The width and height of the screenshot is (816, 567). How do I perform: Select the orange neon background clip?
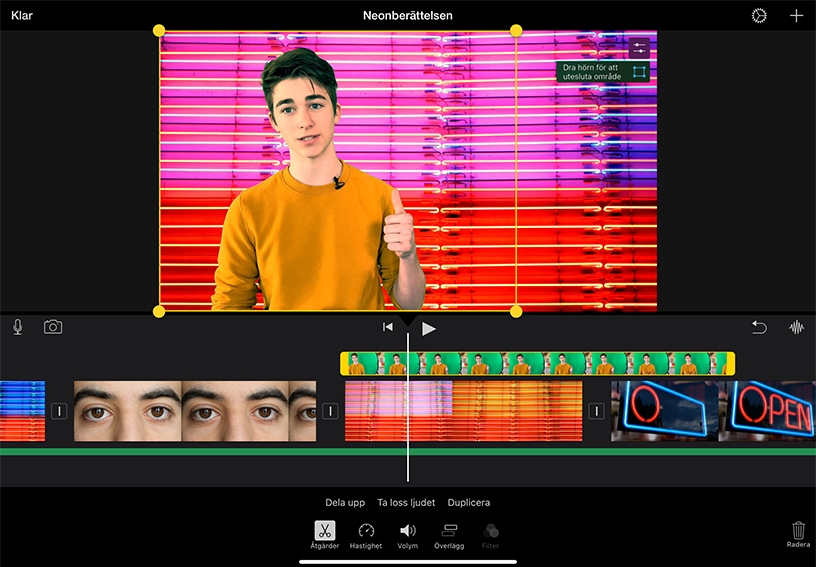point(464,411)
